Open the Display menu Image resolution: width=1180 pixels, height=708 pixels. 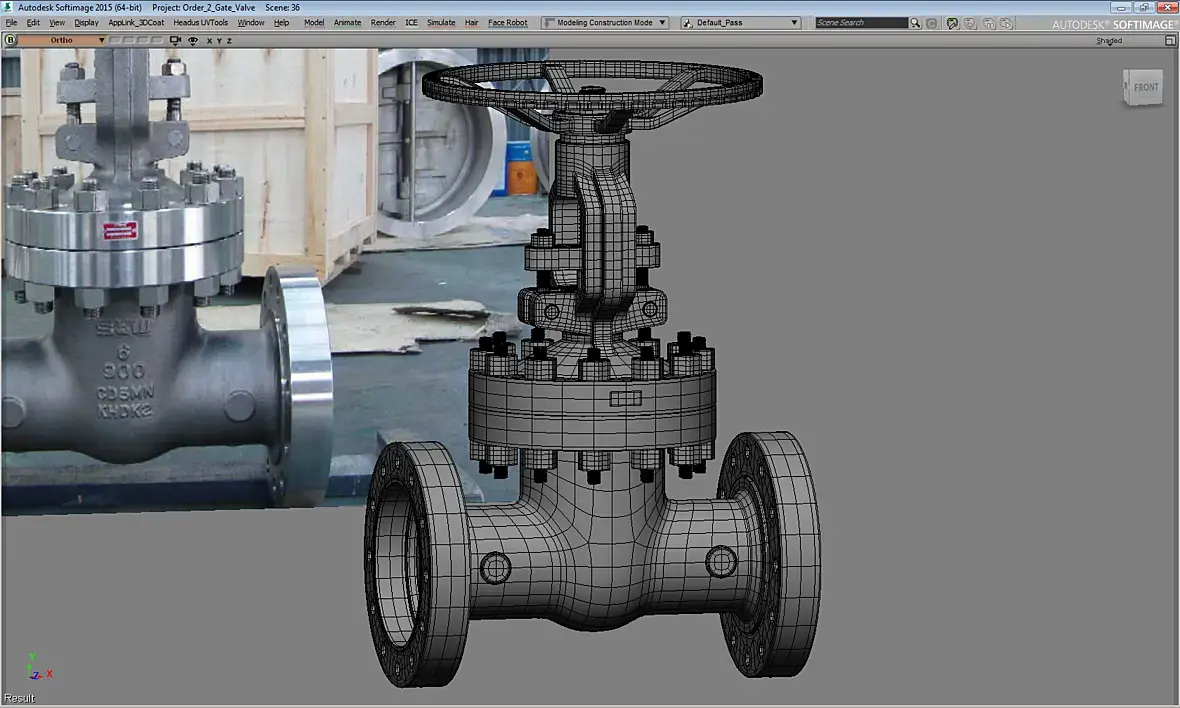[x=87, y=23]
